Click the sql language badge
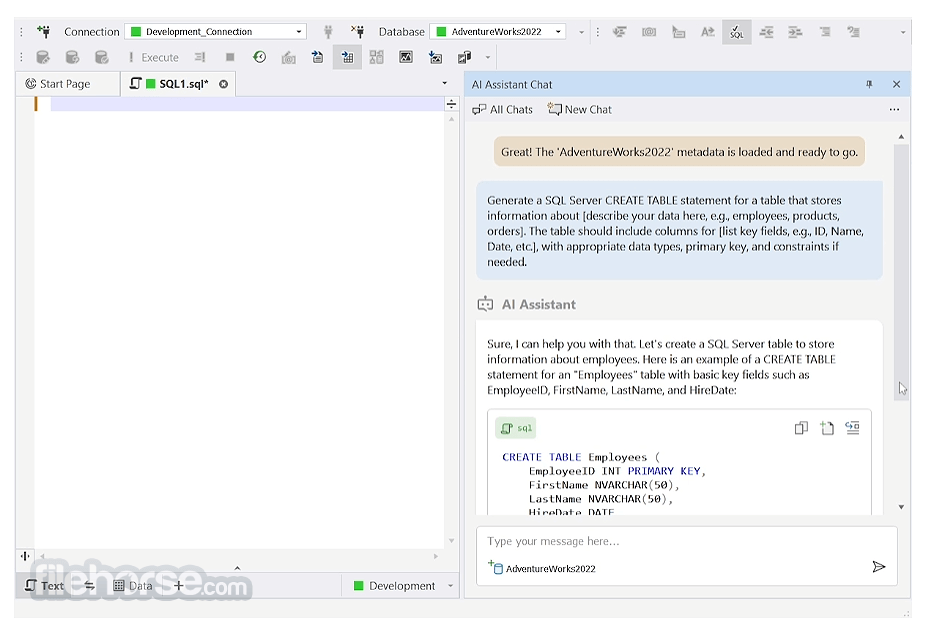Viewport: 926px width, 631px height. point(516,428)
